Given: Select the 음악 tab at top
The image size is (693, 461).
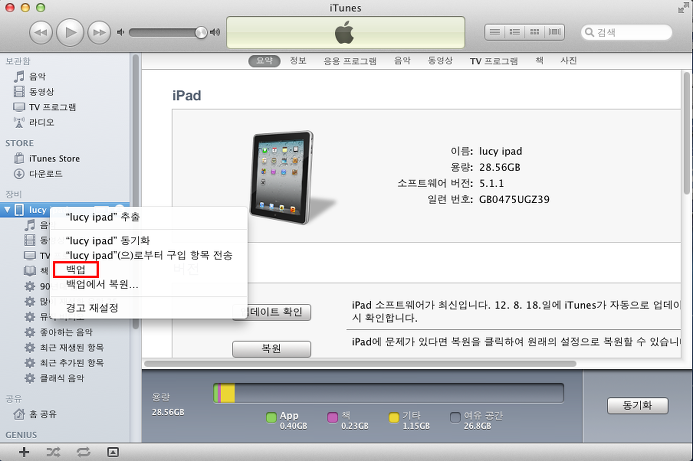Looking at the screenshot, I should (x=402, y=61).
